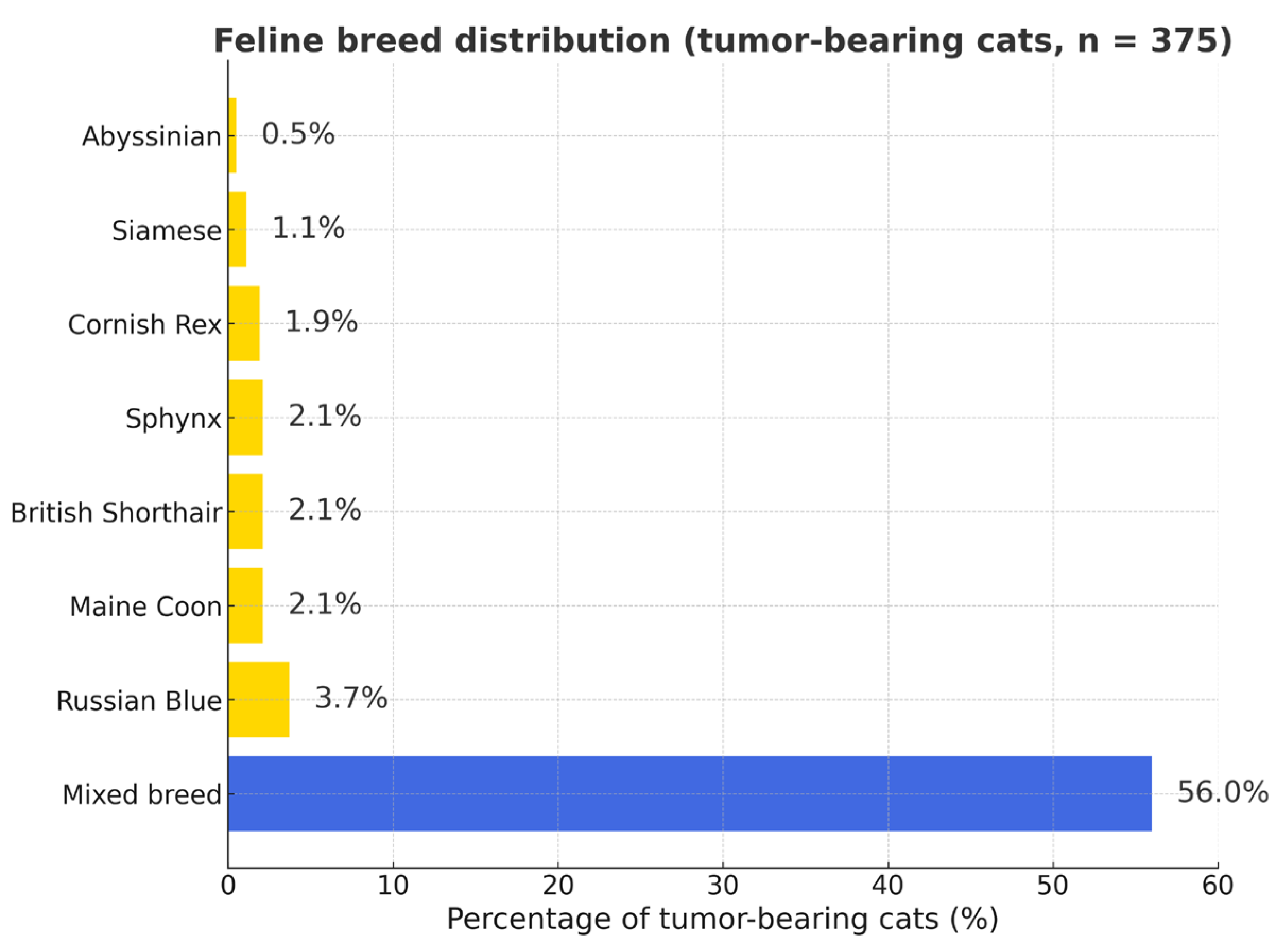Click the 56.0% value label
The width and height of the screenshot is (1285, 952).
coord(1222,792)
